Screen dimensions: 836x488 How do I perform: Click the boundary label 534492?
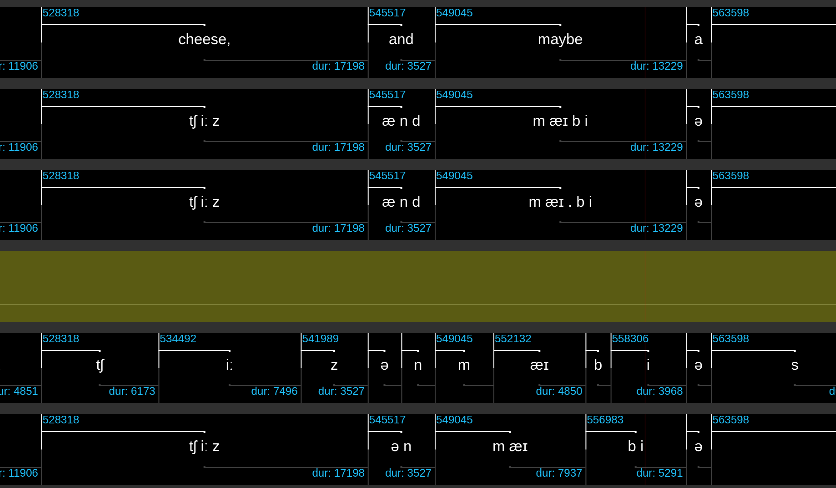178,339
